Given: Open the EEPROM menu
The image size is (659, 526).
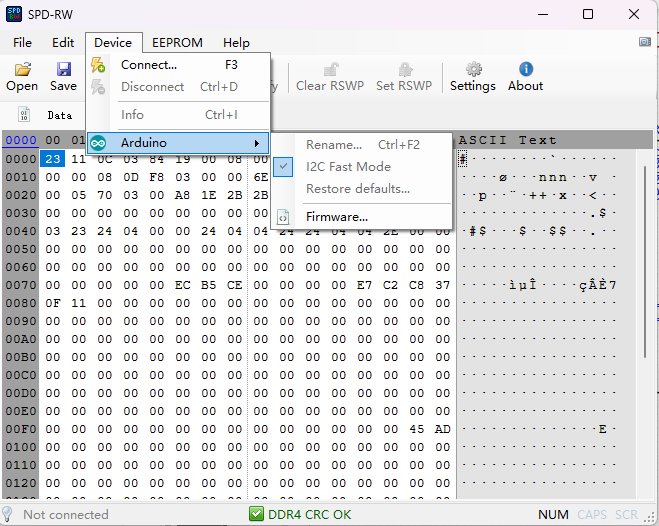Looking at the screenshot, I should 177,42.
